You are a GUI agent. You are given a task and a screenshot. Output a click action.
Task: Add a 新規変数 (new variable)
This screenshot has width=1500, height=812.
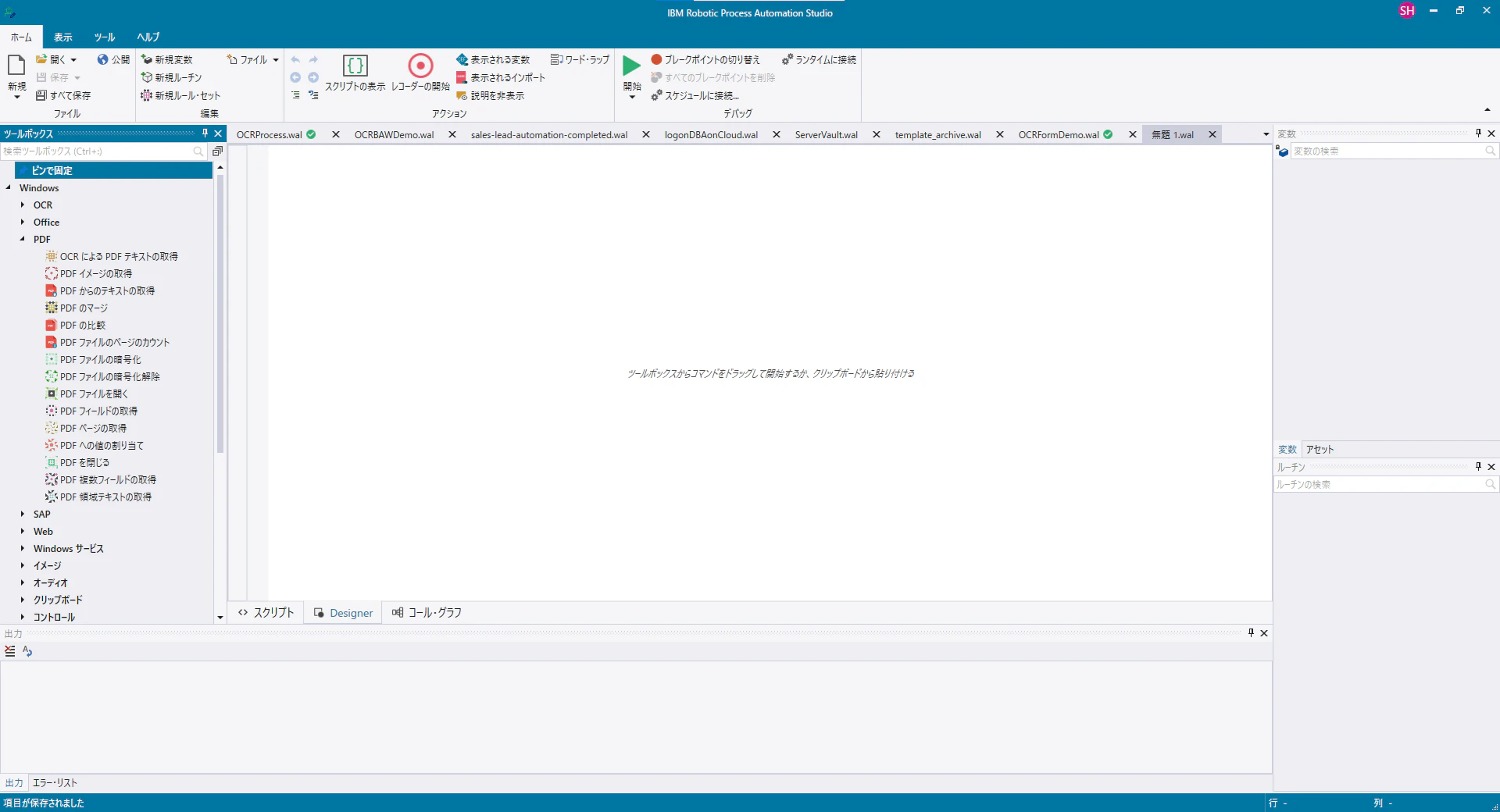(x=166, y=59)
